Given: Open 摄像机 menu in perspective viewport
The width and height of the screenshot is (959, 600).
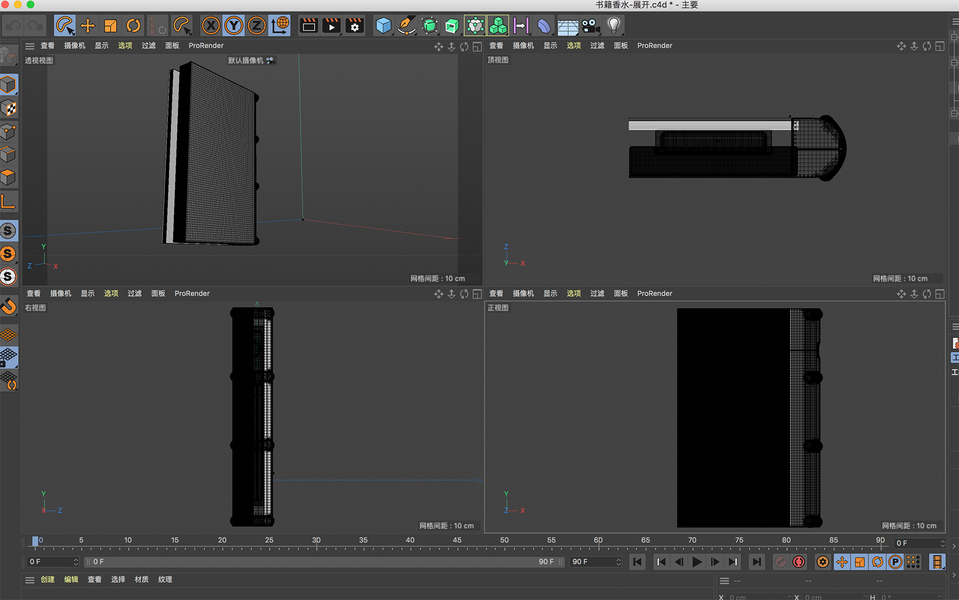Looking at the screenshot, I should tap(75, 46).
